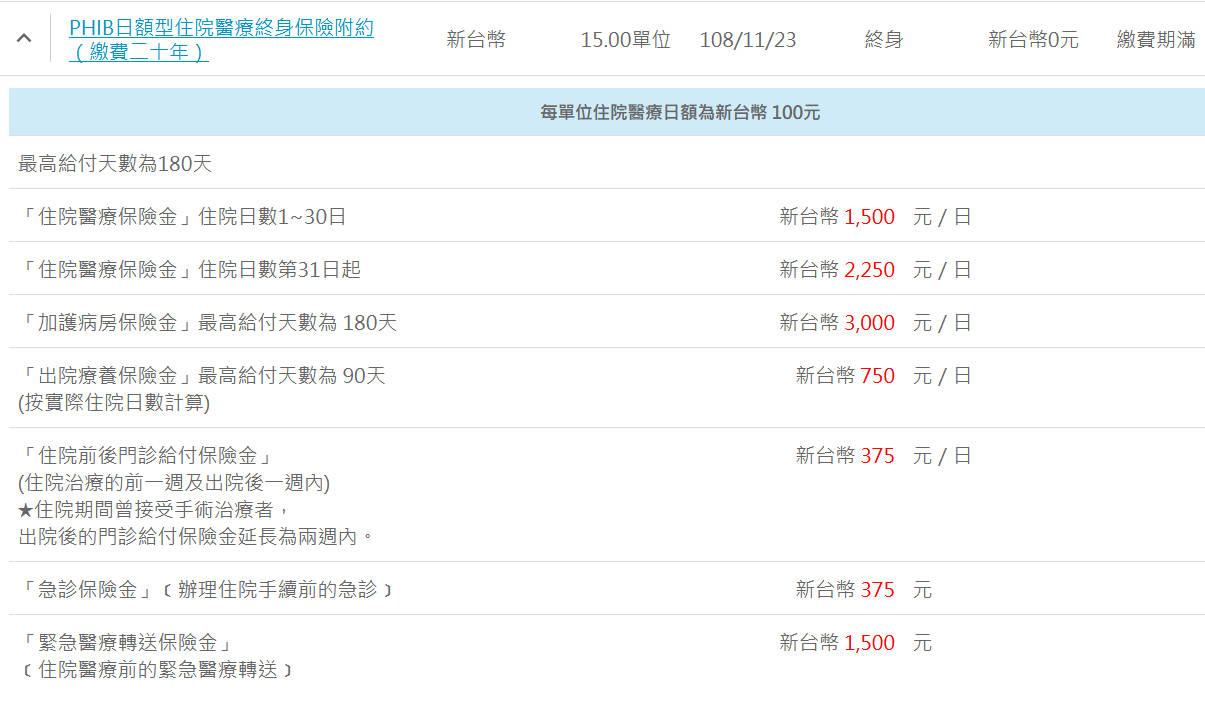This screenshot has width=1205, height=703.
Task: Select the 緊急醫療轉送保險金 benefit label
Action: pyautogui.click(x=126, y=643)
